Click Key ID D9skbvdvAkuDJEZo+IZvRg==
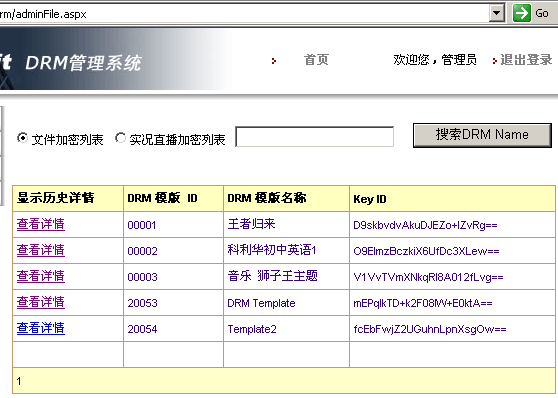 coord(425,225)
